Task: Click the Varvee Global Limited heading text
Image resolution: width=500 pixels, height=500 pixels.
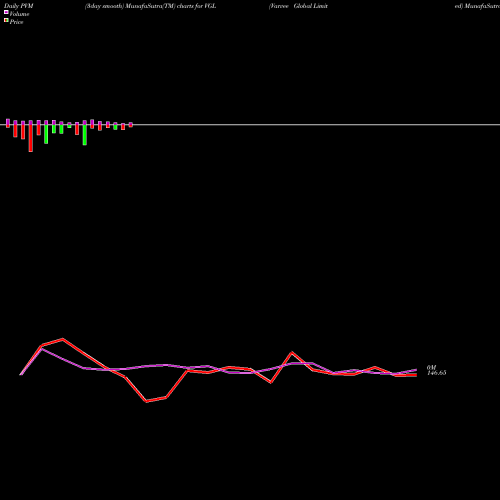Action: [x=298, y=6]
